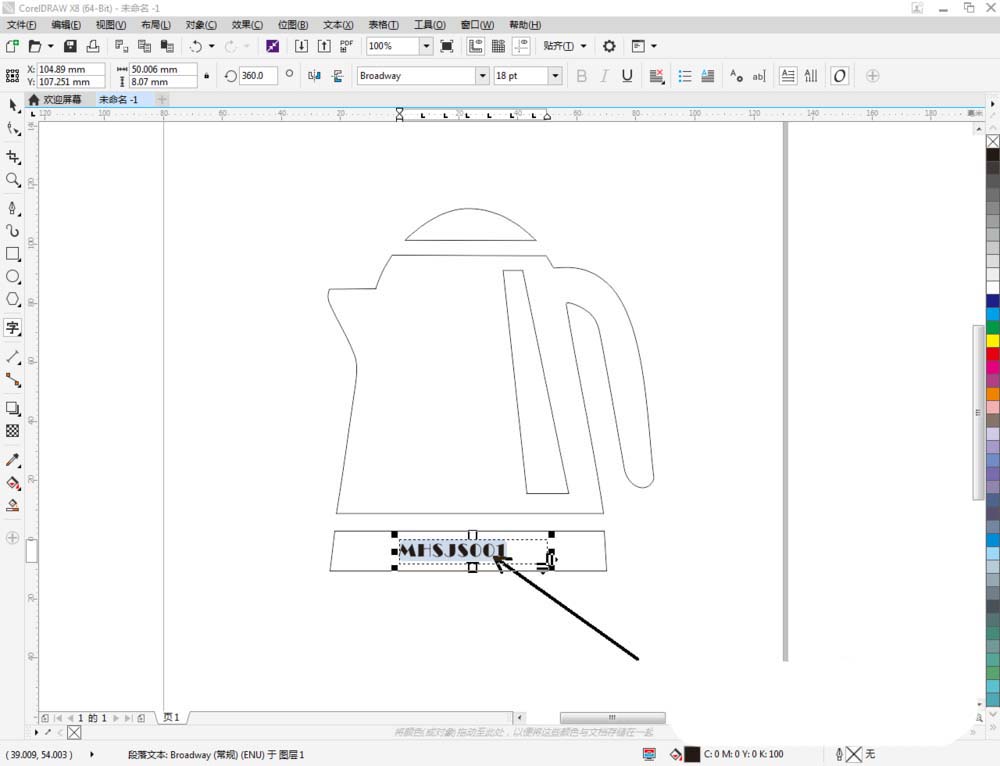Click the 页1 page tab

[x=171, y=718]
